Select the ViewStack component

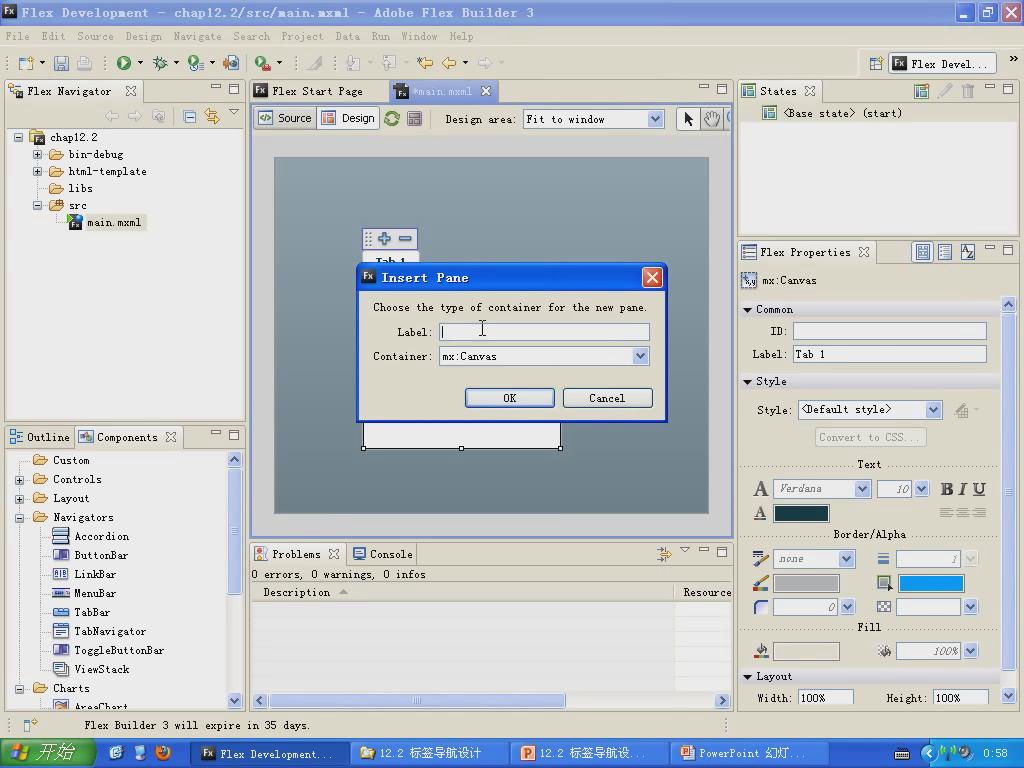(x=91, y=669)
